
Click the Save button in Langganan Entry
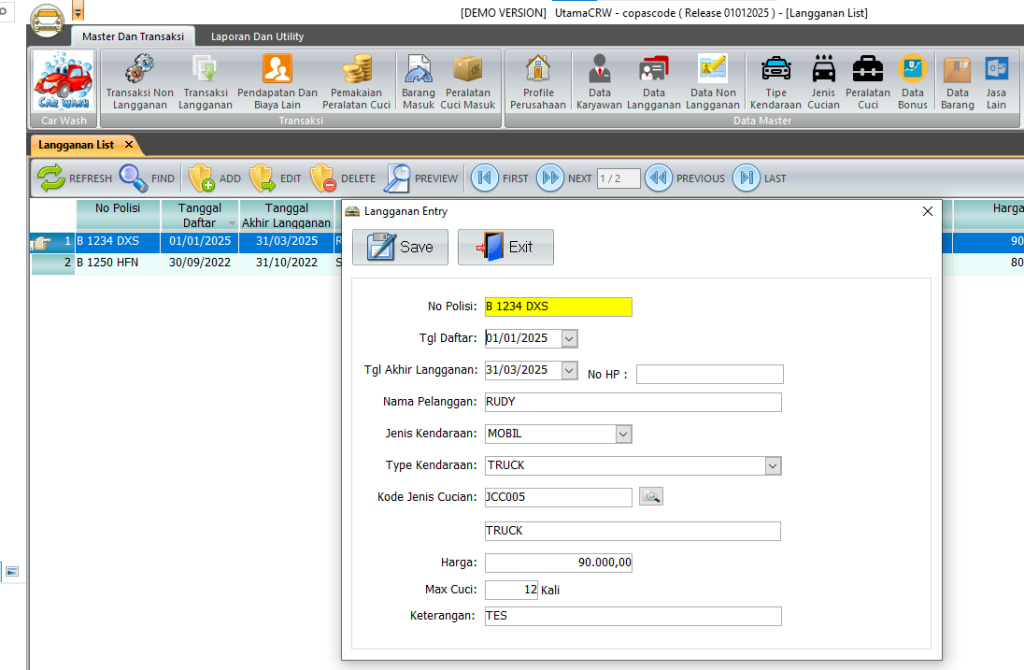400,247
